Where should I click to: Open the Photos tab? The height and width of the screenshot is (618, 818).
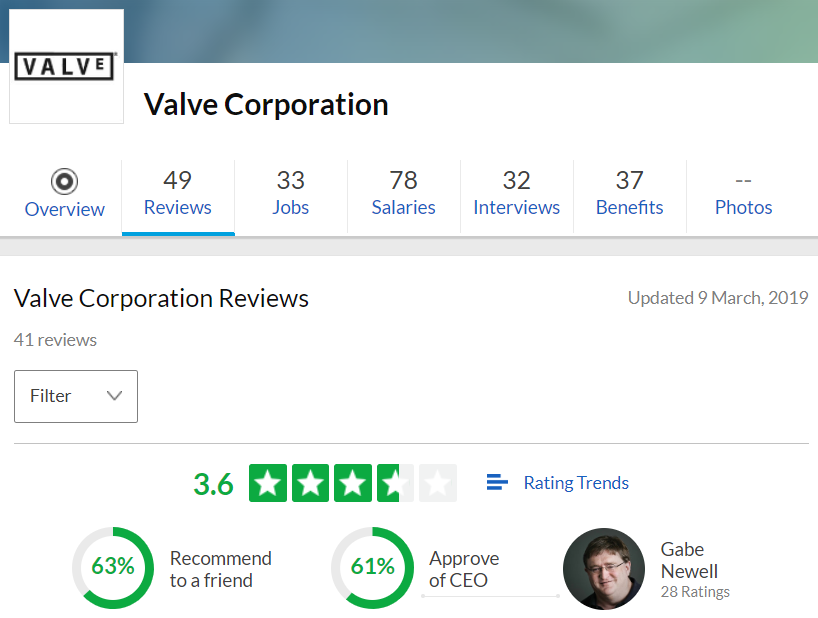tap(743, 194)
